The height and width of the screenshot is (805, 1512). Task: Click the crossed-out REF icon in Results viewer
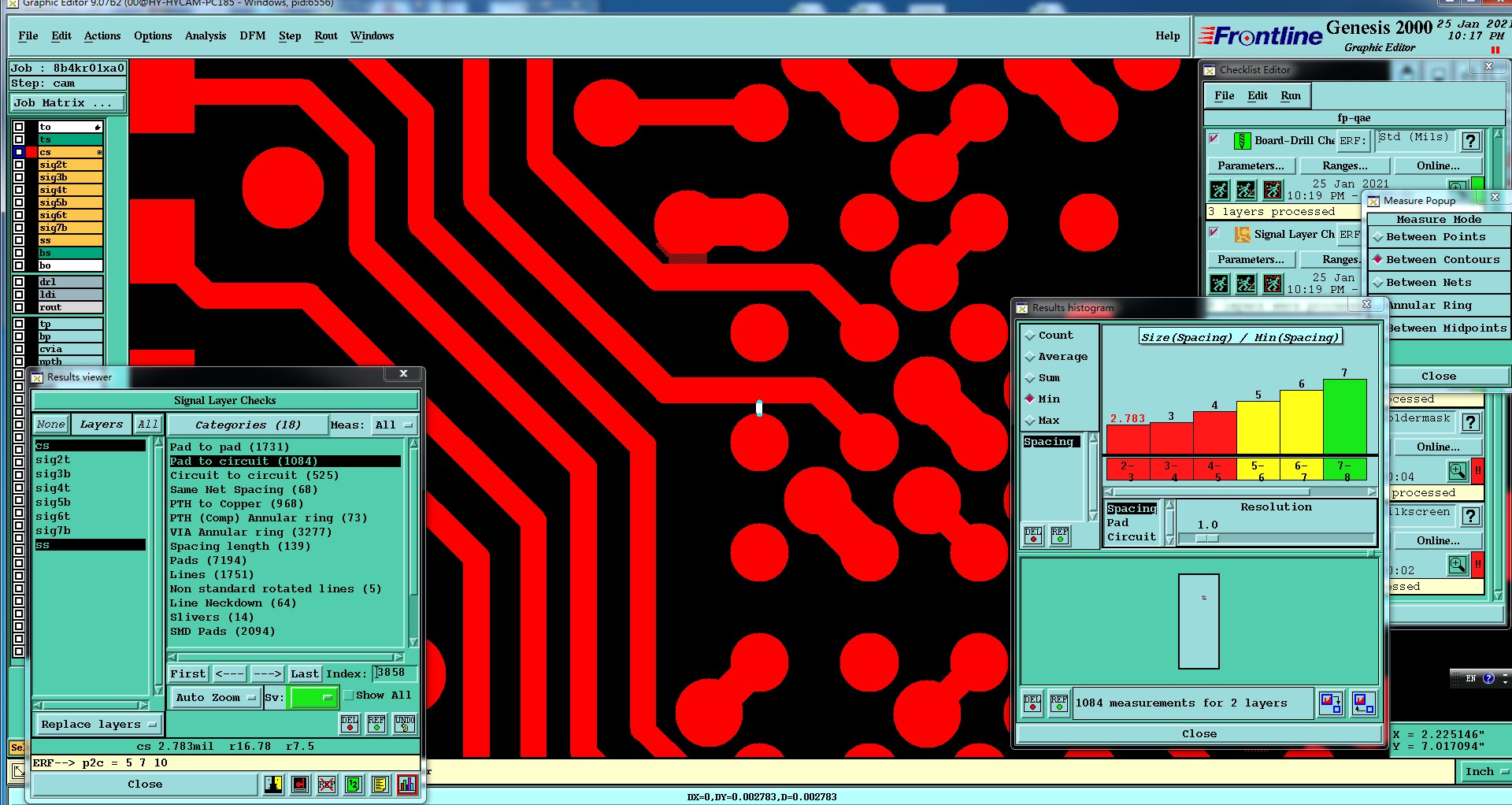[x=327, y=785]
